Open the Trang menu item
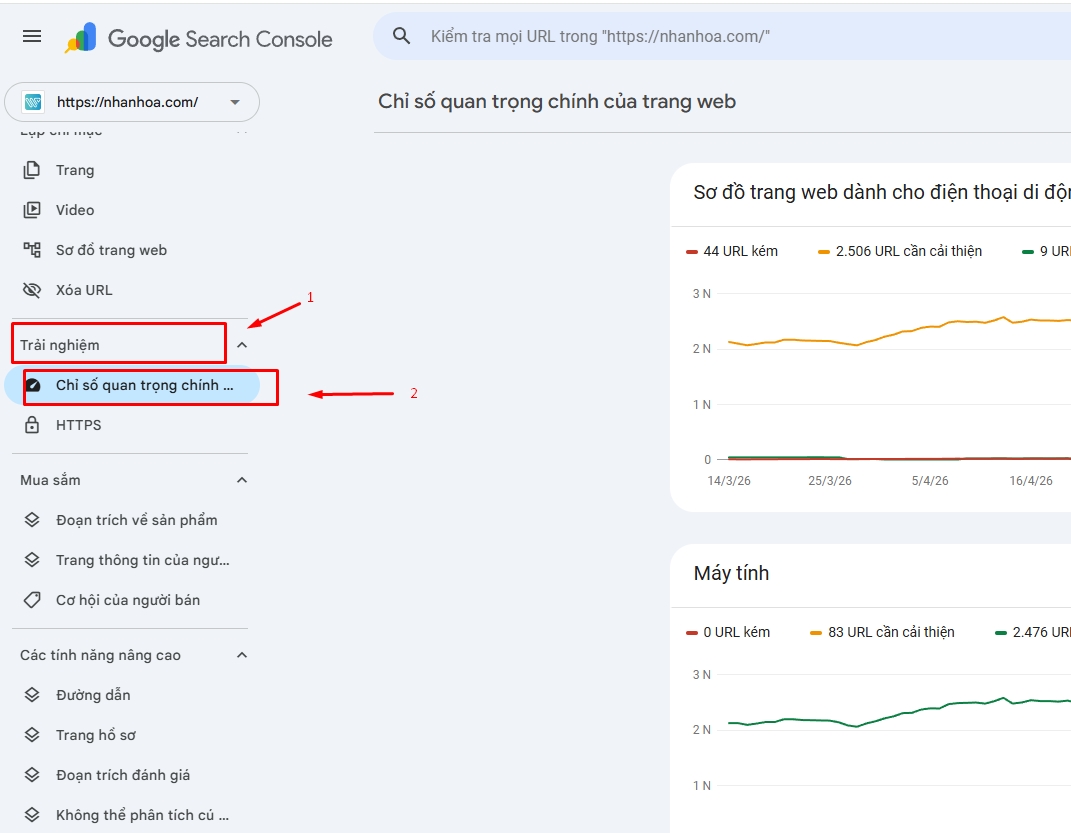1071x833 pixels. [132, 170]
